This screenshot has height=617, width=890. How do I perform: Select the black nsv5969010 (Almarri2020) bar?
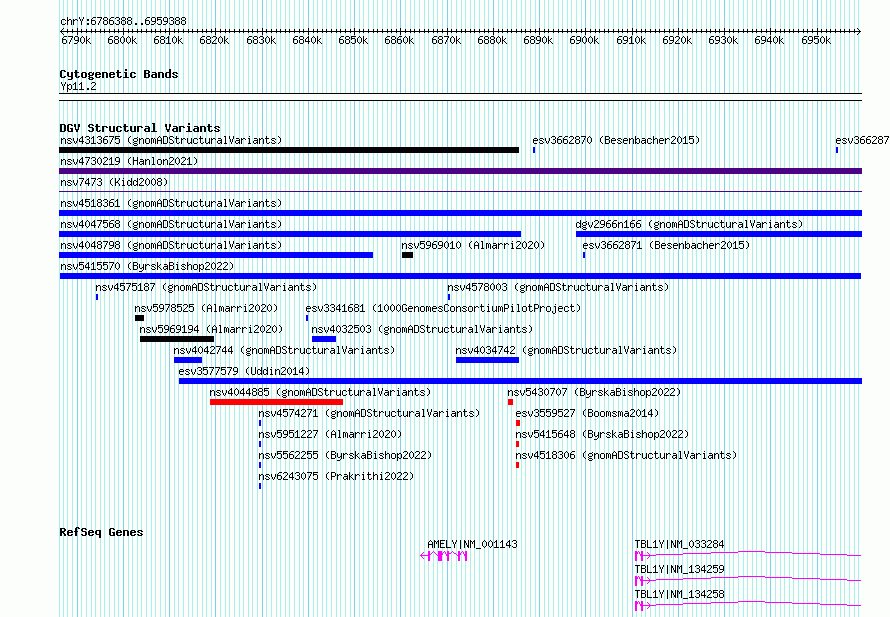[407, 255]
